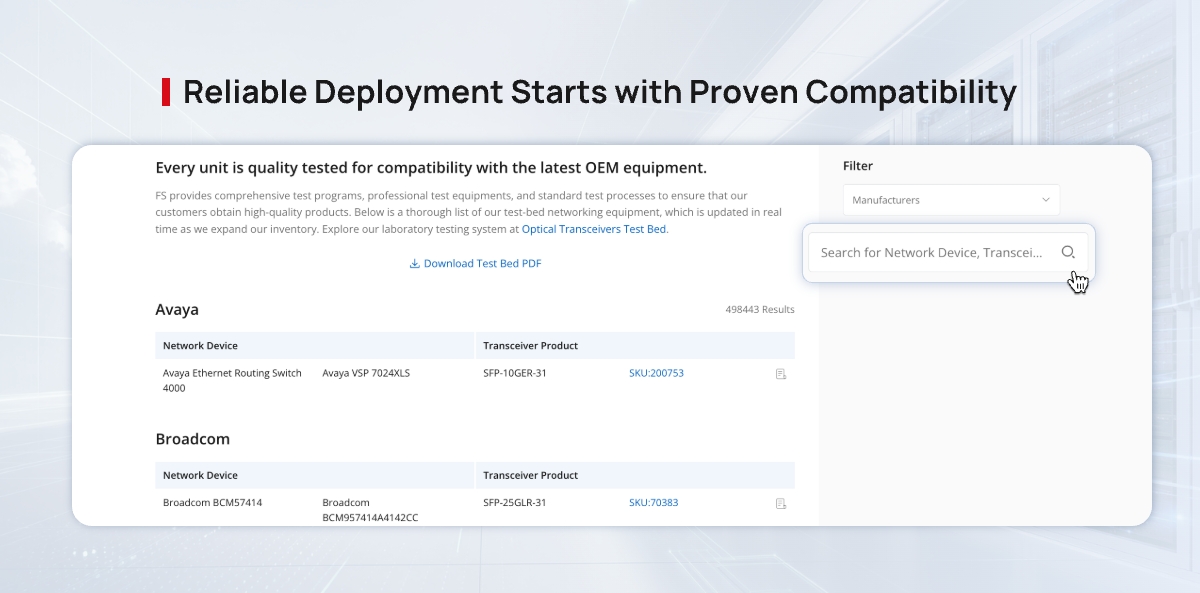Image resolution: width=1200 pixels, height=593 pixels.
Task: Click the Avaya section heading
Action: pyautogui.click(x=177, y=310)
